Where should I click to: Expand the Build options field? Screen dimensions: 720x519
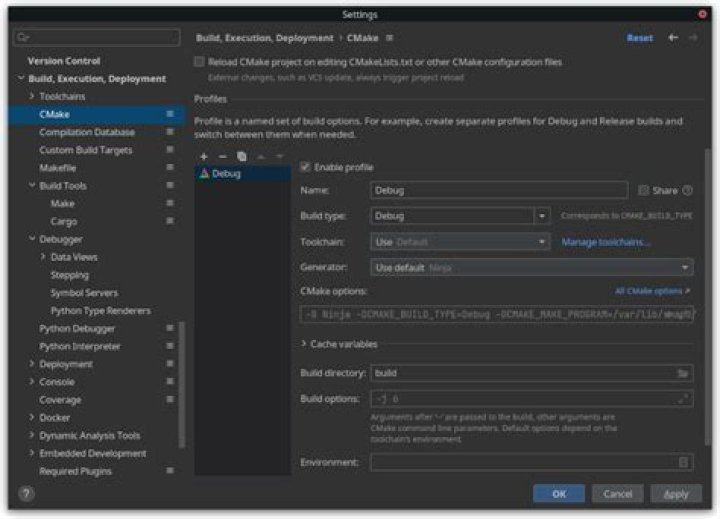pos(683,399)
